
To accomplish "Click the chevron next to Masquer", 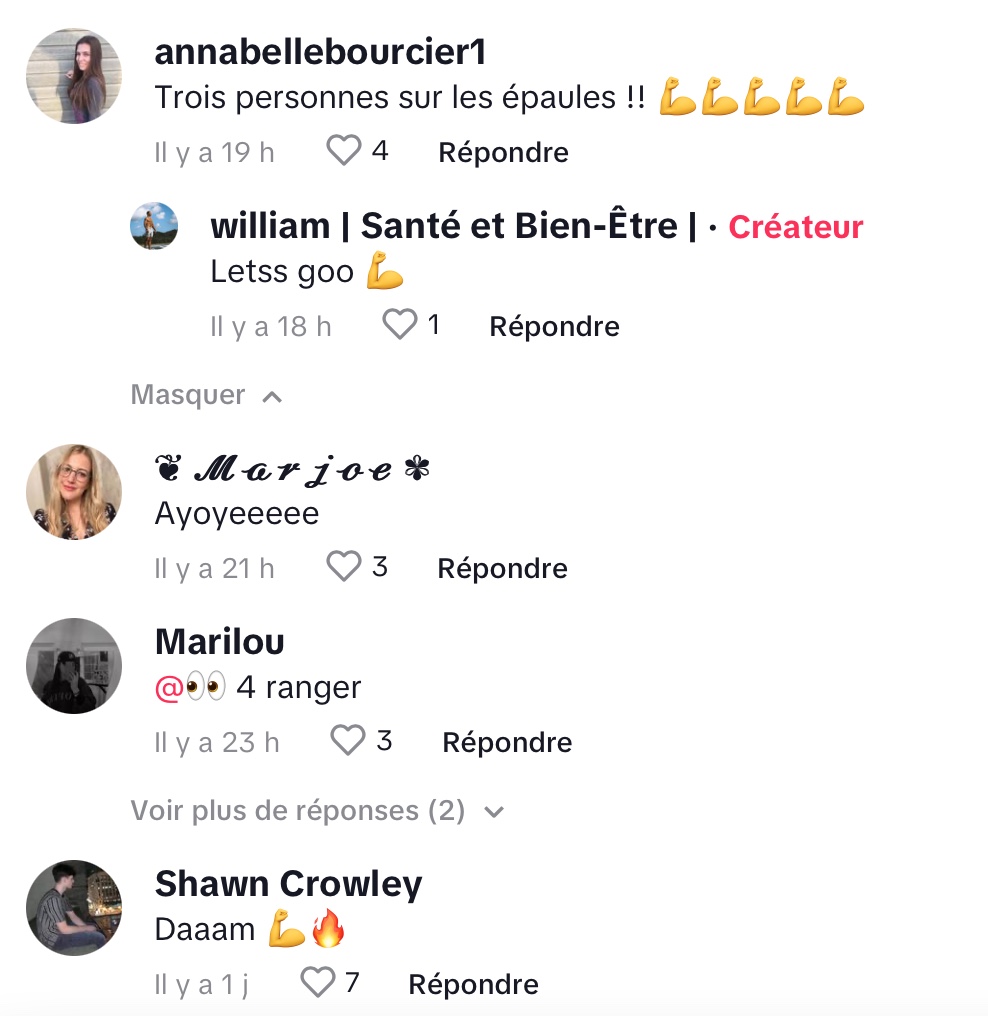I will click(272, 397).
